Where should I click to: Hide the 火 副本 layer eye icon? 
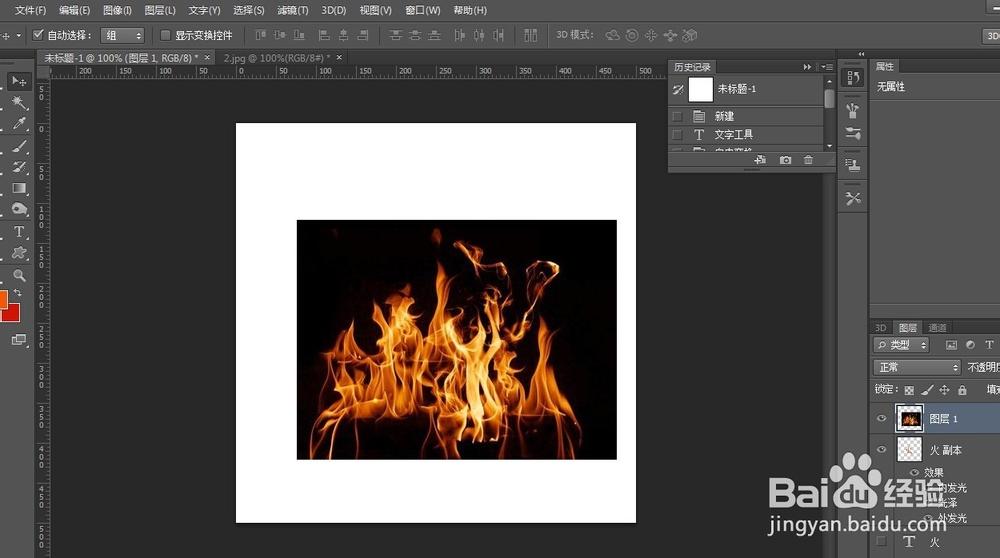click(x=881, y=450)
